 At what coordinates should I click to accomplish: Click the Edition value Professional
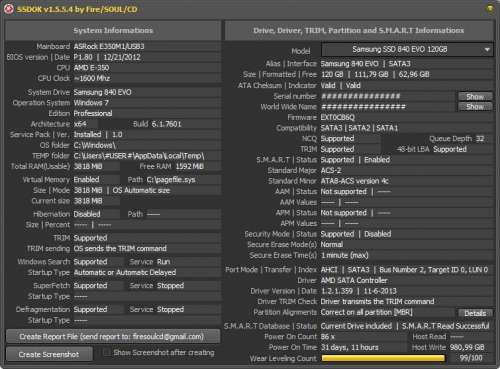coord(93,113)
